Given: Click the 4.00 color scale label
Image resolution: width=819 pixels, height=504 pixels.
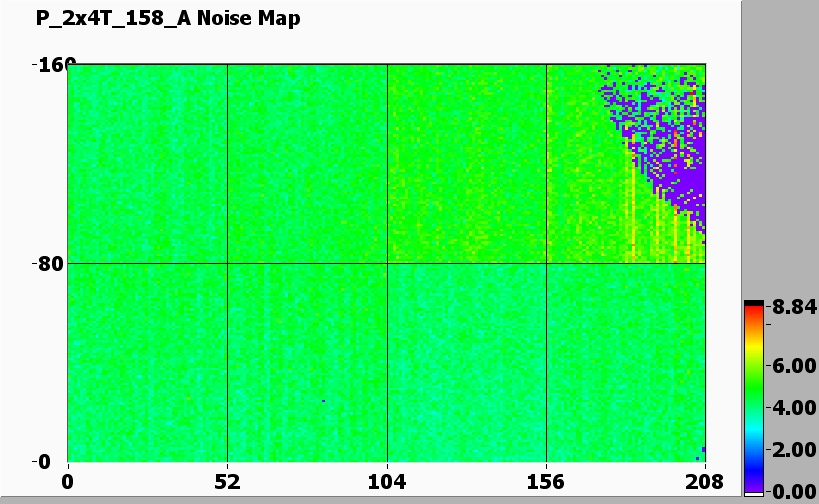Looking at the screenshot, I should [790, 408].
